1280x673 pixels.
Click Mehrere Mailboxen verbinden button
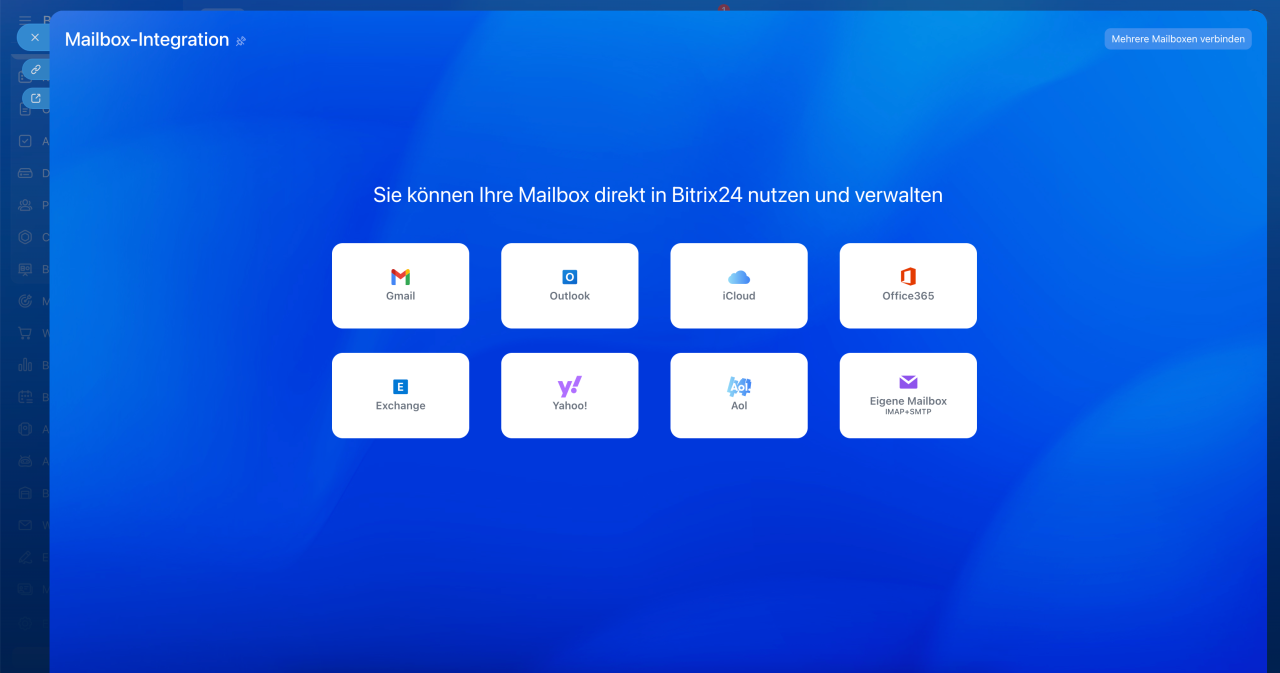click(x=1178, y=39)
